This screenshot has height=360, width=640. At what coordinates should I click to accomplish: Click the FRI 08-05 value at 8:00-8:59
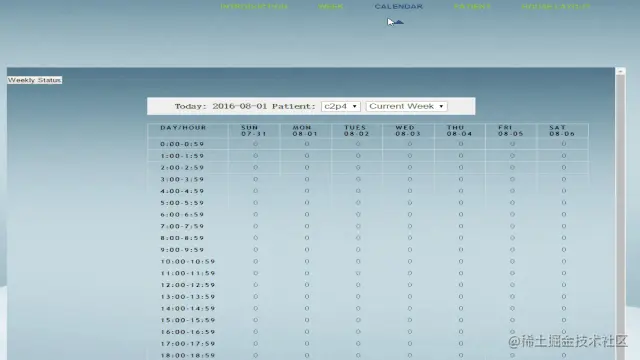click(512, 238)
